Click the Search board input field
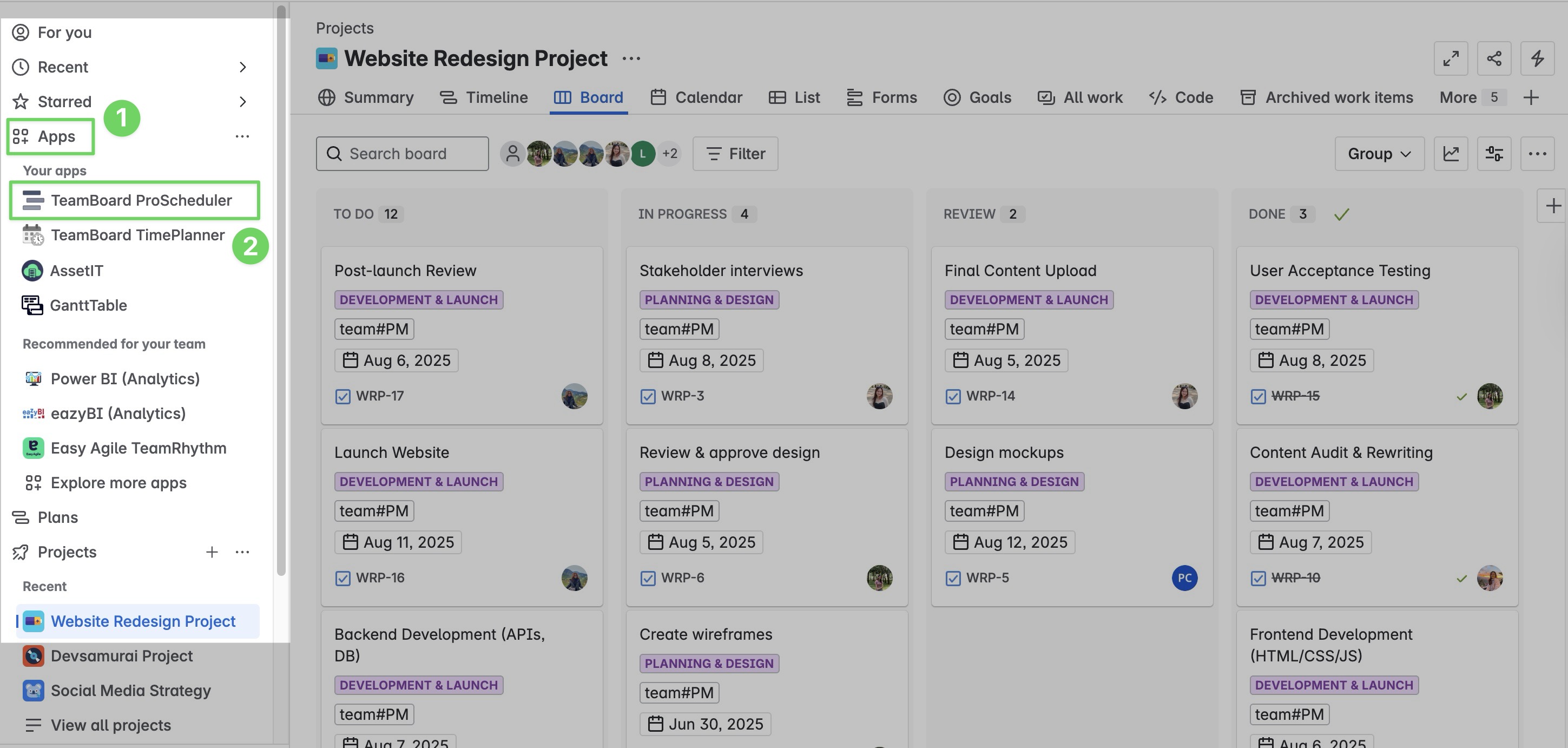 401,154
